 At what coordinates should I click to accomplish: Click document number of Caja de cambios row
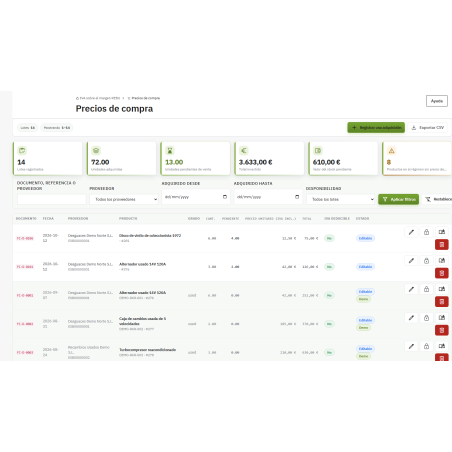pyautogui.click(x=25, y=324)
